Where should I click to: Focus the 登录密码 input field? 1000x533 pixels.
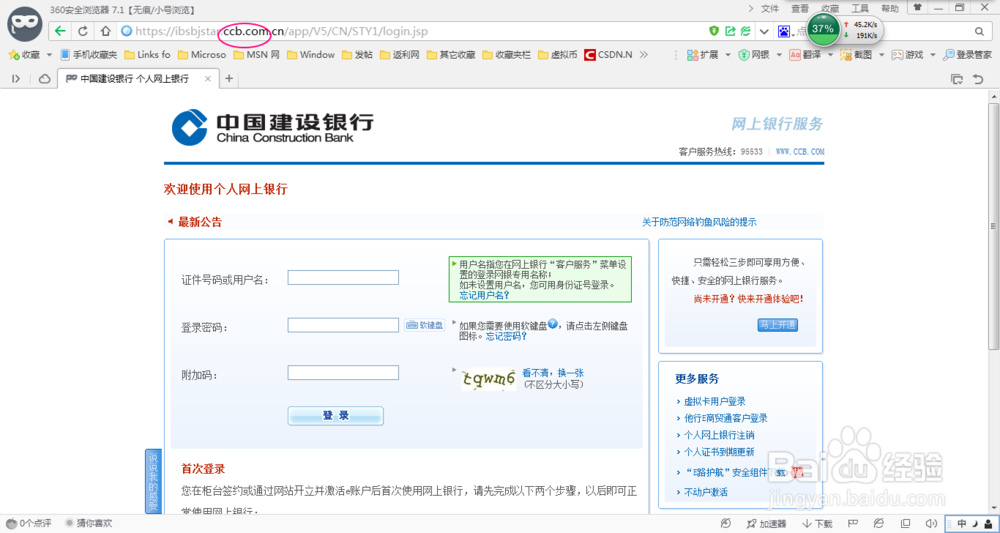click(x=343, y=325)
